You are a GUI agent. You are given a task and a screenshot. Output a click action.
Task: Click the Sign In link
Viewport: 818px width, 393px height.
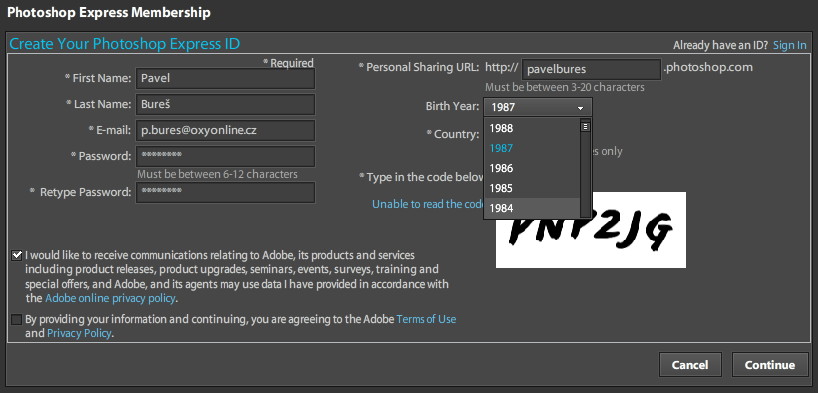click(789, 45)
